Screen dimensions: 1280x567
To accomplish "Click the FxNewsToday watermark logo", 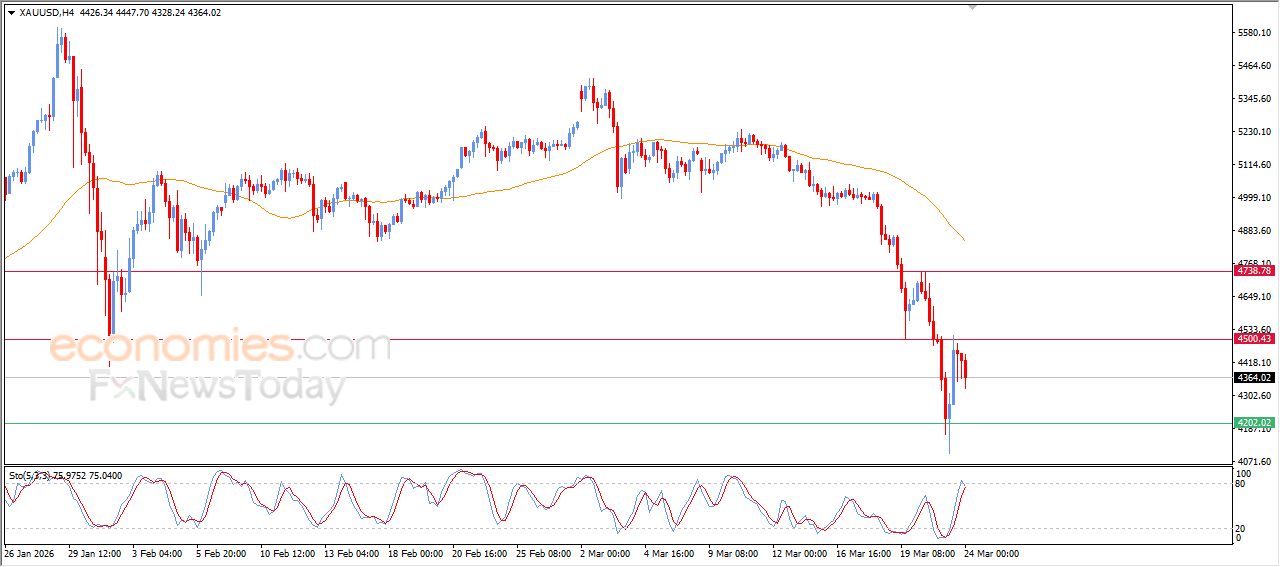I will click(x=217, y=386).
